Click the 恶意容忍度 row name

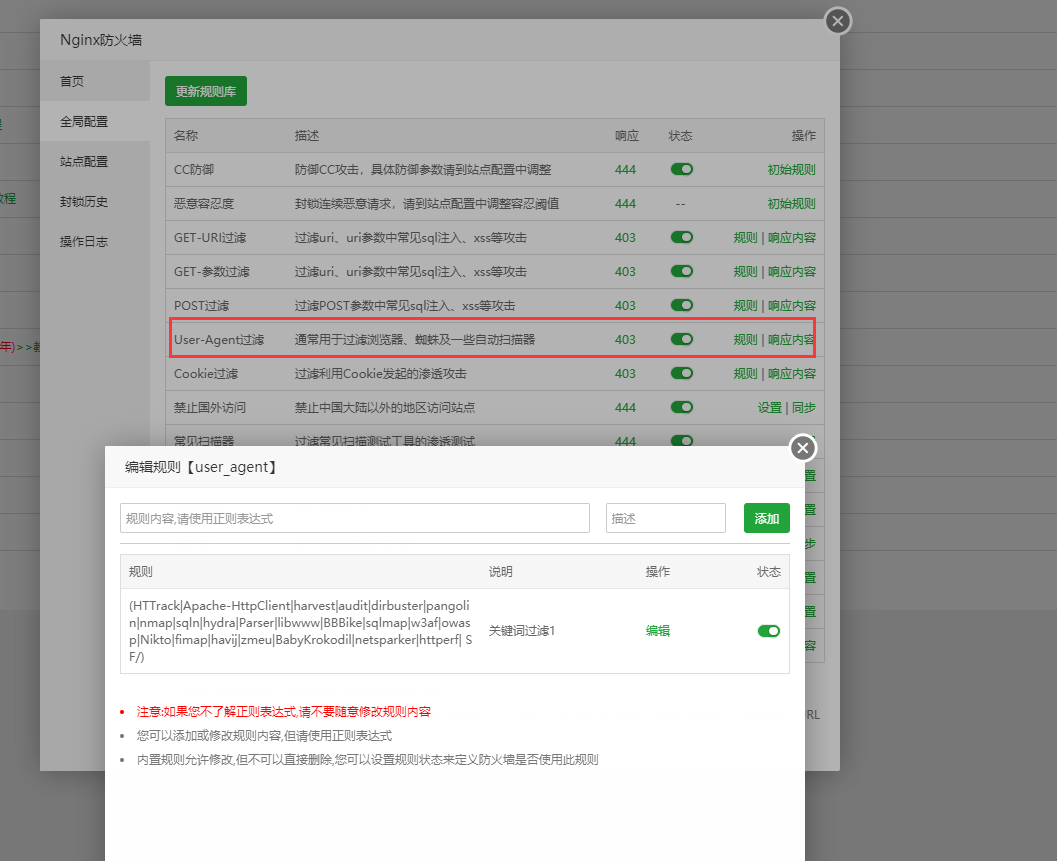tap(204, 204)
